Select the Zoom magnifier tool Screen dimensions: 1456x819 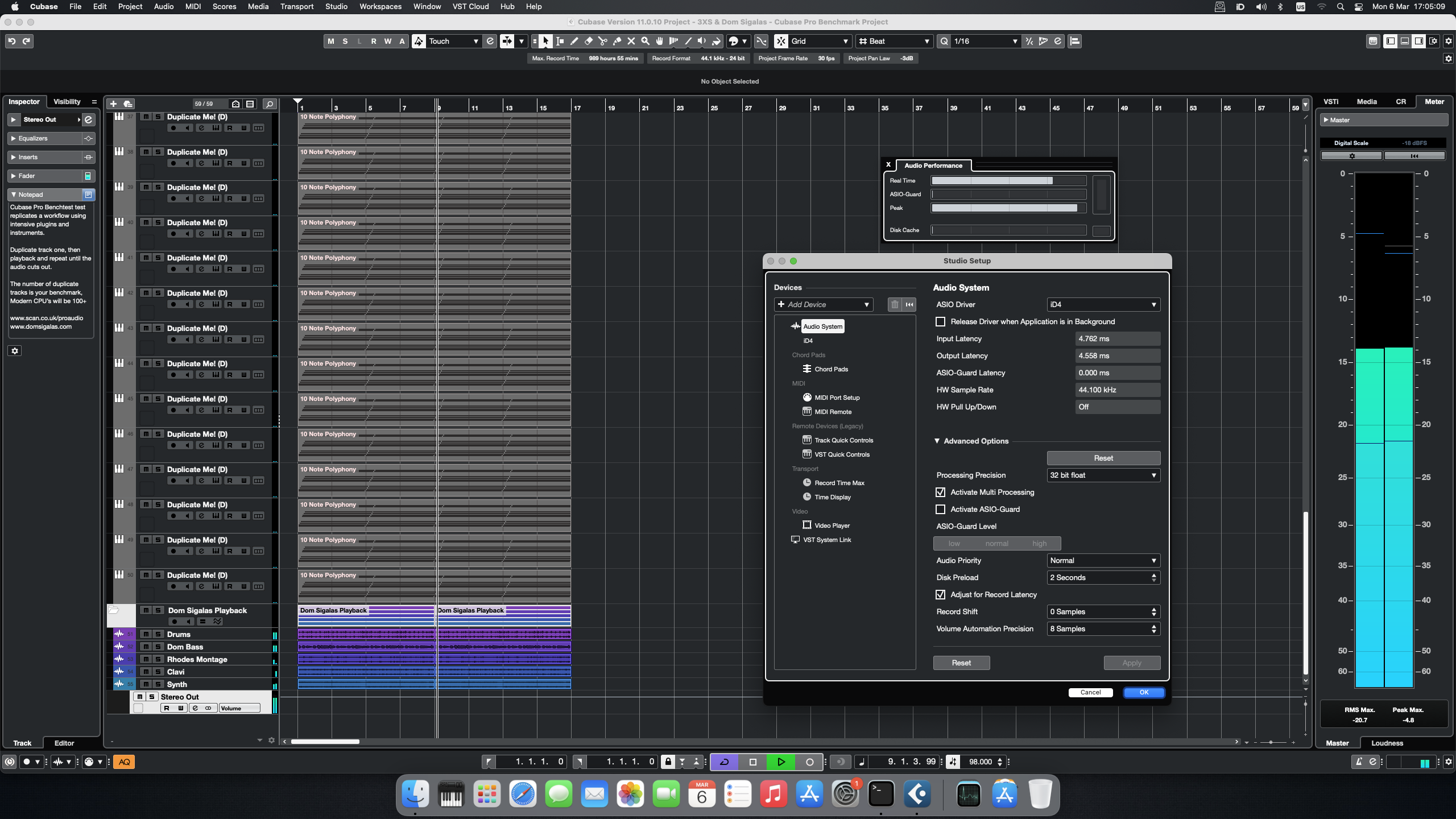coord(645,41)
